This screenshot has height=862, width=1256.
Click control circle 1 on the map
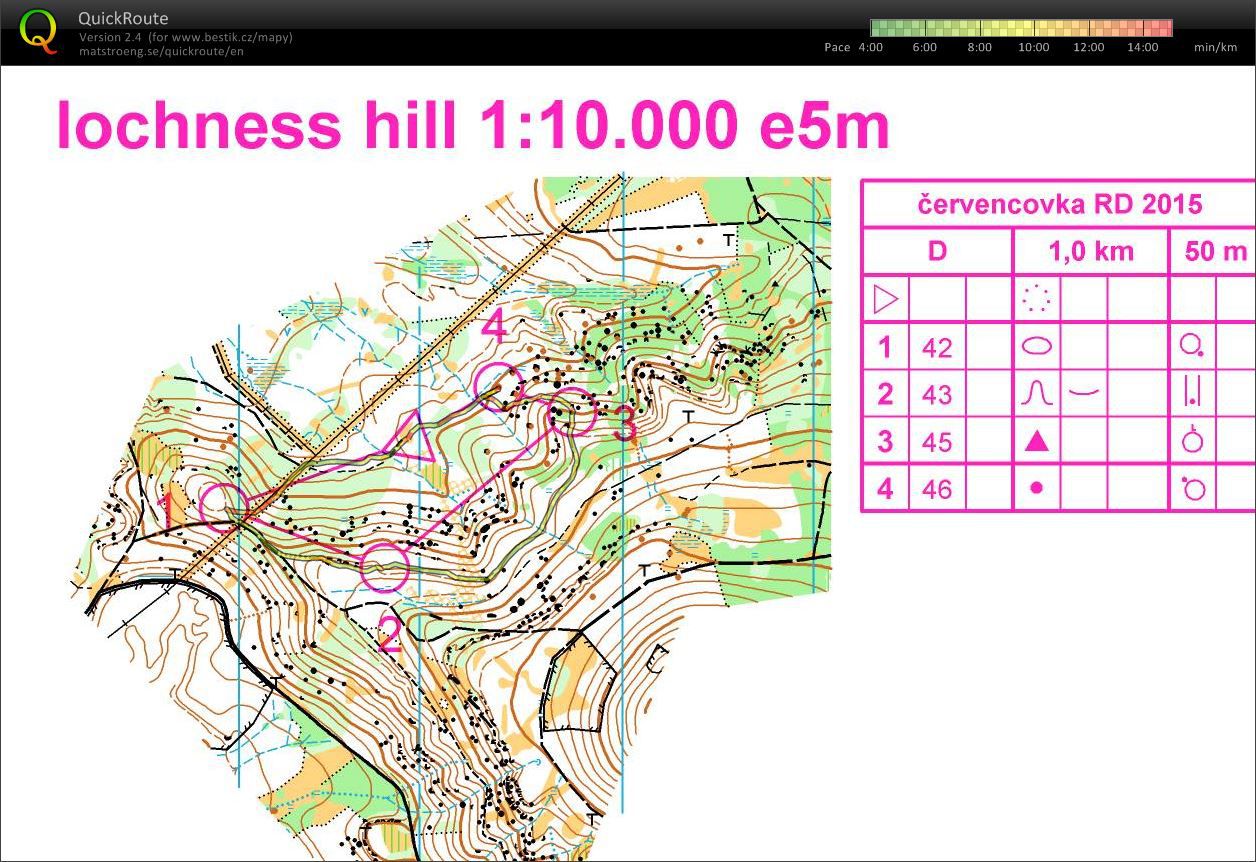[224, 506]
